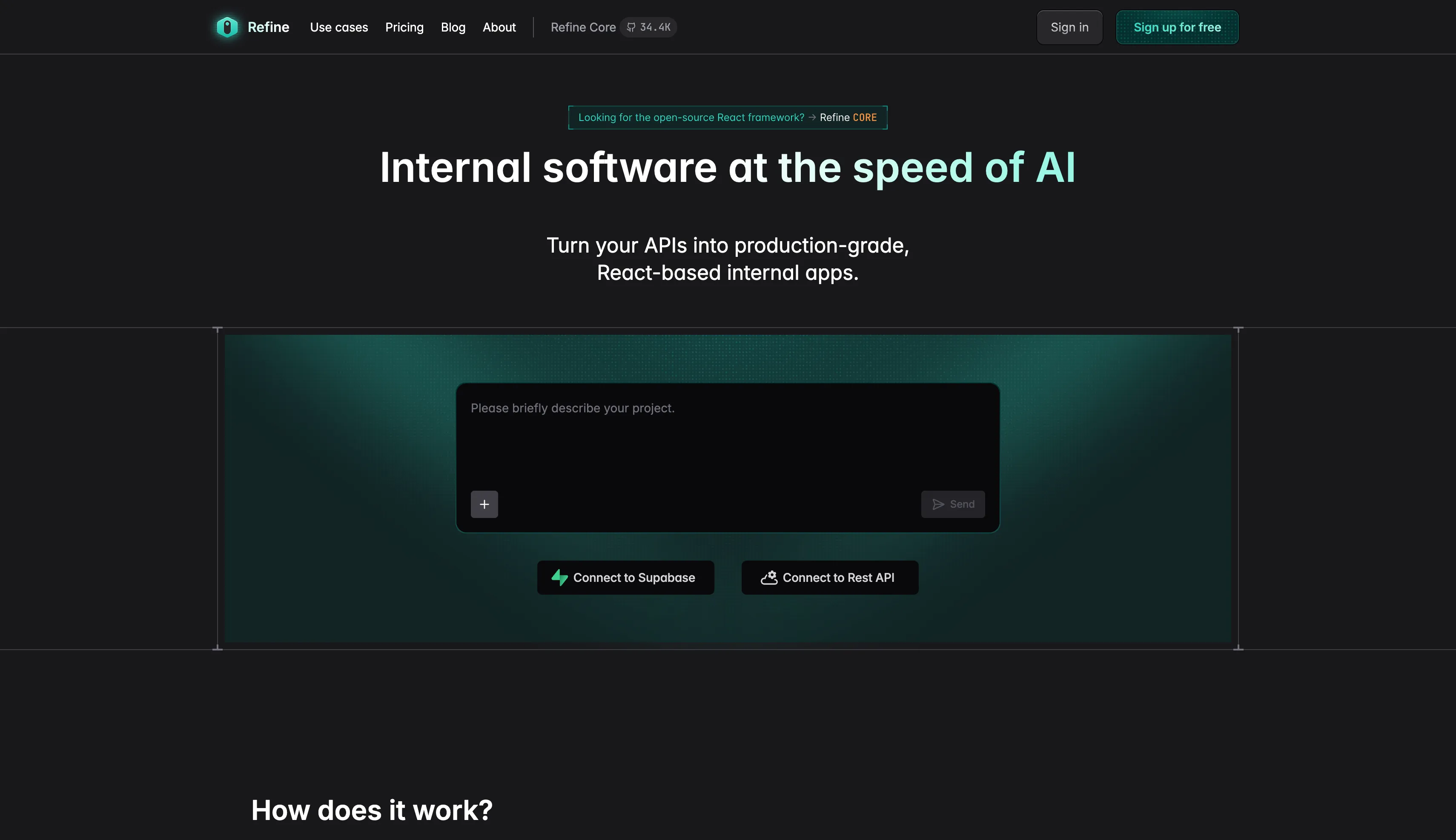This screenshot has height=840, width=1456.
Task: Click the paper-plane Send icon
Action: 938,504
